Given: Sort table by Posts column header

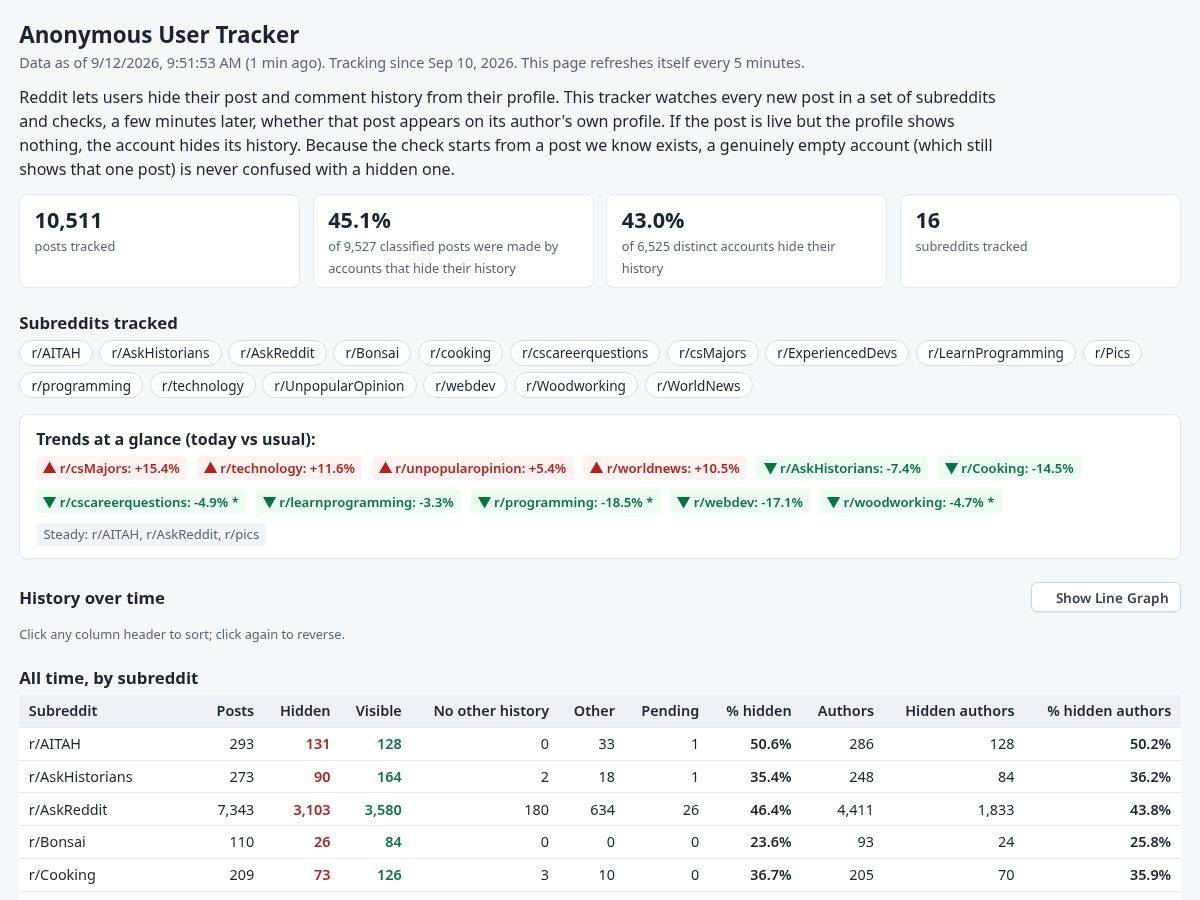Looking at the screenshot, I should point(235,711).
